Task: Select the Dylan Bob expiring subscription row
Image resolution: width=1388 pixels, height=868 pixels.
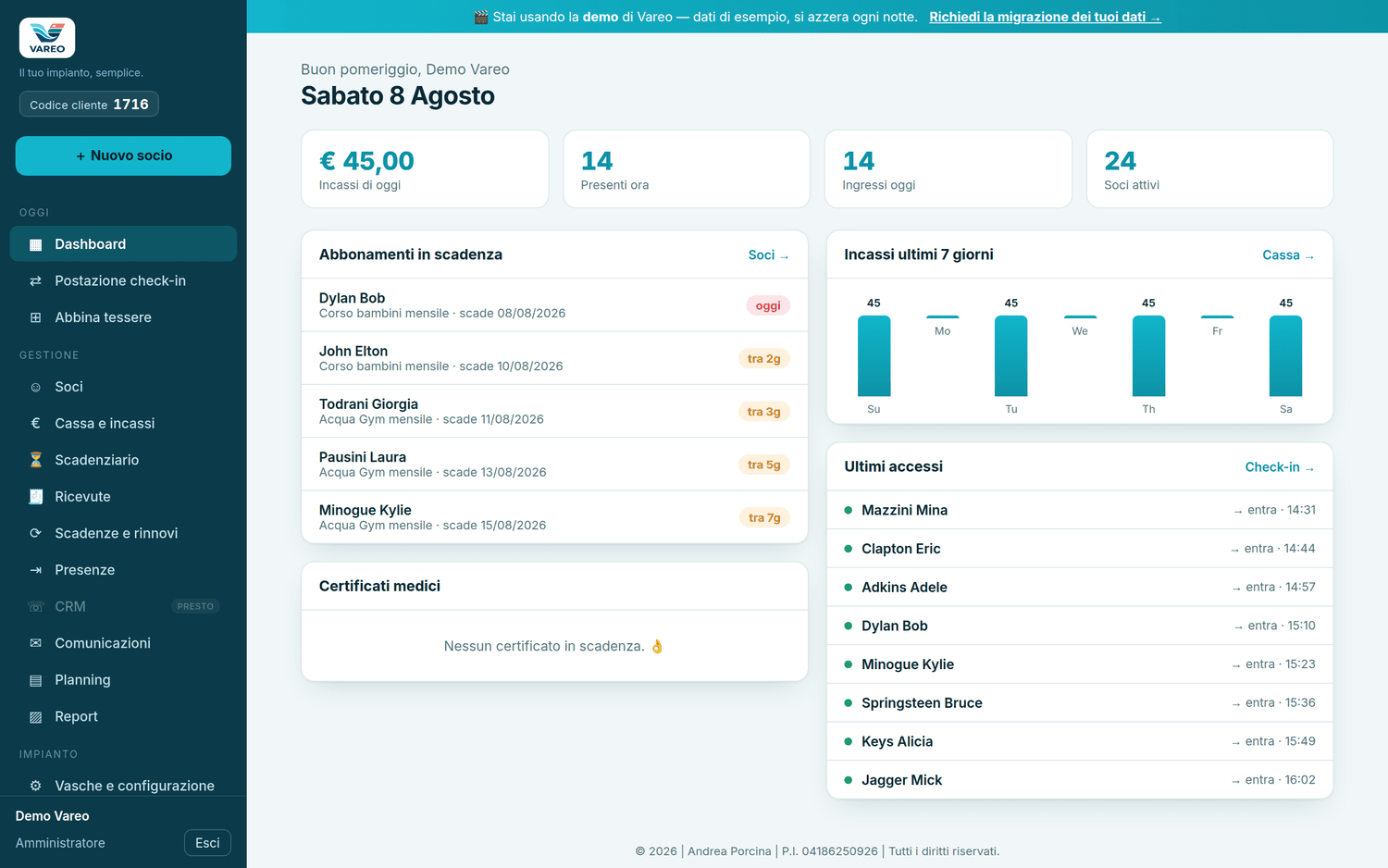Action: pos(554,305)
